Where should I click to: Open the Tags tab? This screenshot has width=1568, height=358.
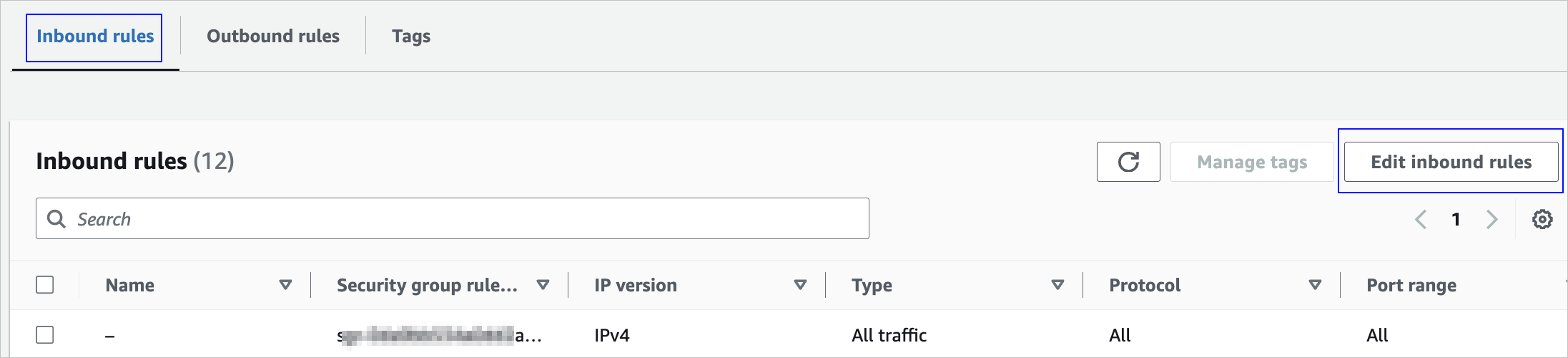tap(410, 37)
